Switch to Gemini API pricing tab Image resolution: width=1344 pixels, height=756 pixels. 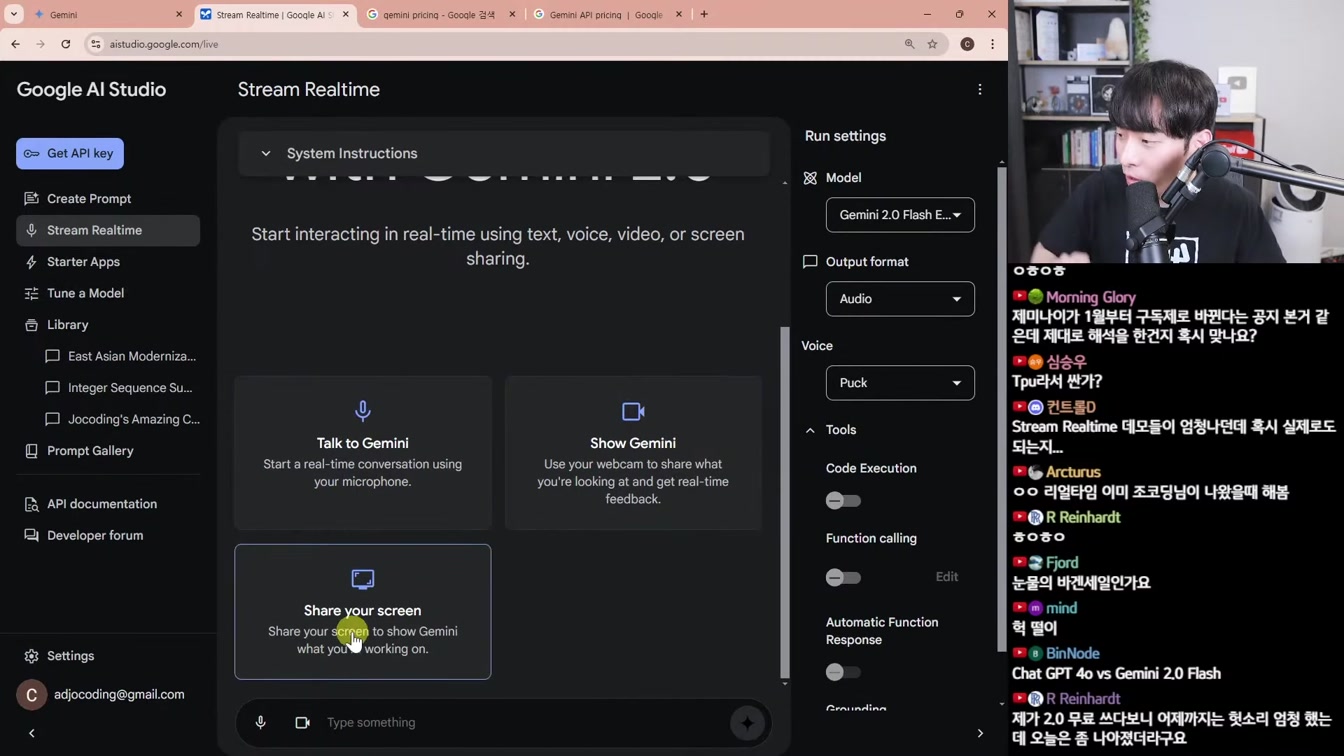click(x=607, y=15)
